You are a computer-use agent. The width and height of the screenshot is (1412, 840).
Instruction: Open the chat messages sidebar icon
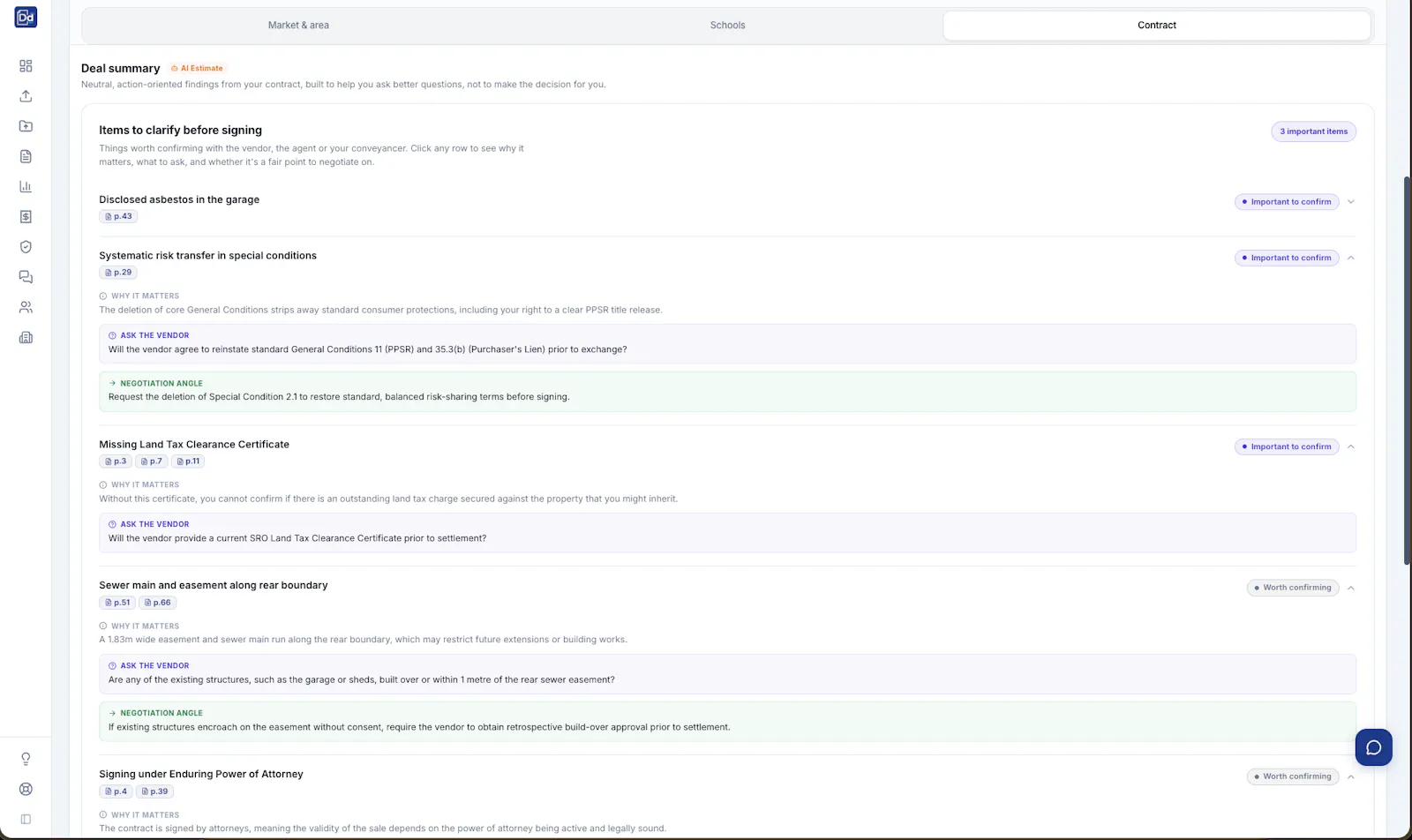(26, 277)
